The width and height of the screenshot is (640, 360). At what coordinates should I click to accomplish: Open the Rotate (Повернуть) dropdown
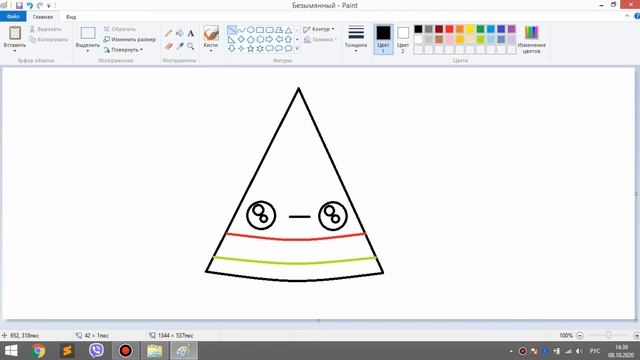click(123, 50)
